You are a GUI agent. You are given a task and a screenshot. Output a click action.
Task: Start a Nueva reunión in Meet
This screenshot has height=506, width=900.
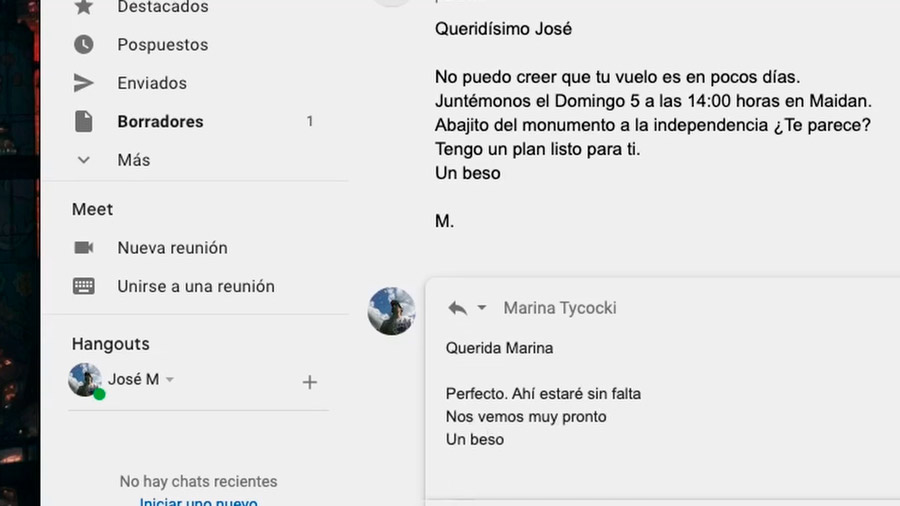click(173, 248)
